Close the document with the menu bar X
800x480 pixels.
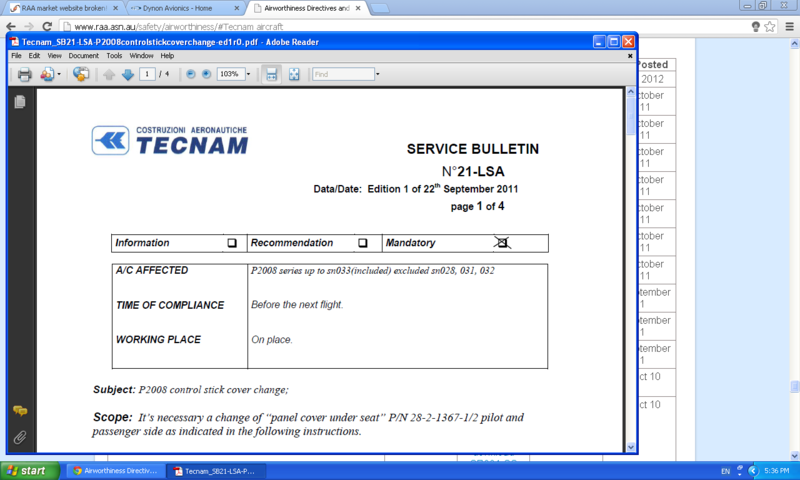(x=630, y=56)
